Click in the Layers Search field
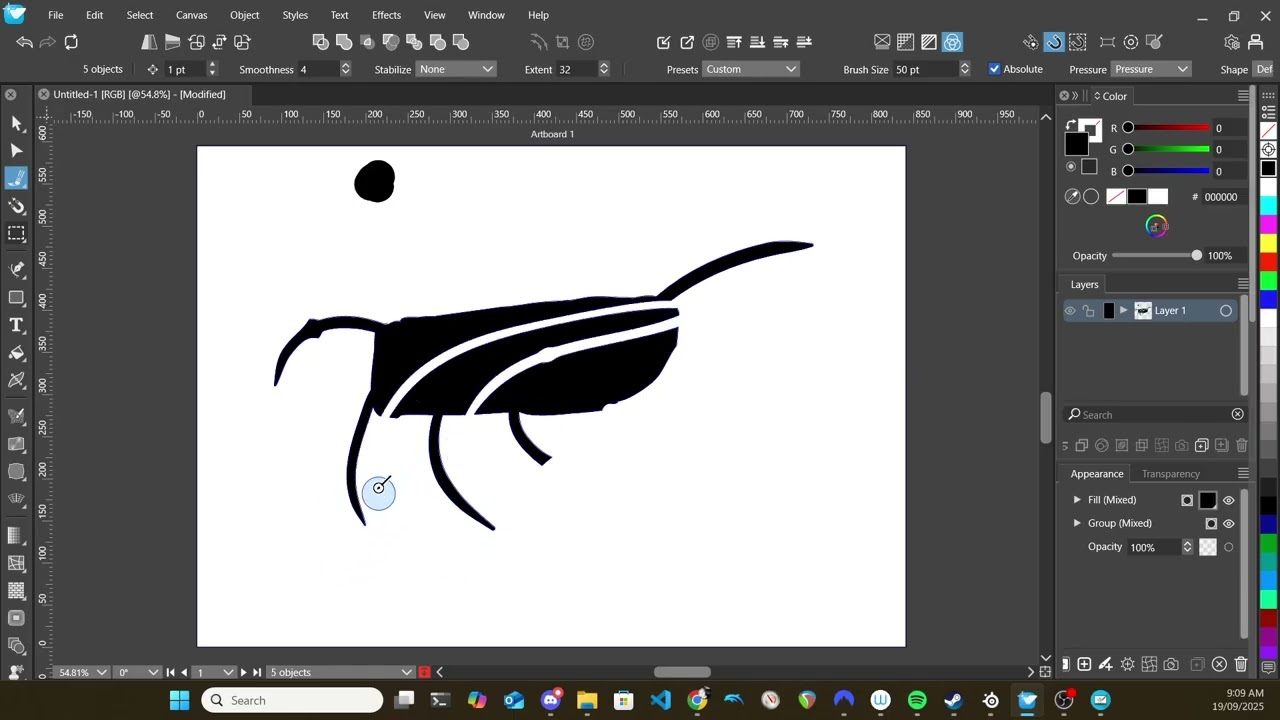 coord(1150,414)
